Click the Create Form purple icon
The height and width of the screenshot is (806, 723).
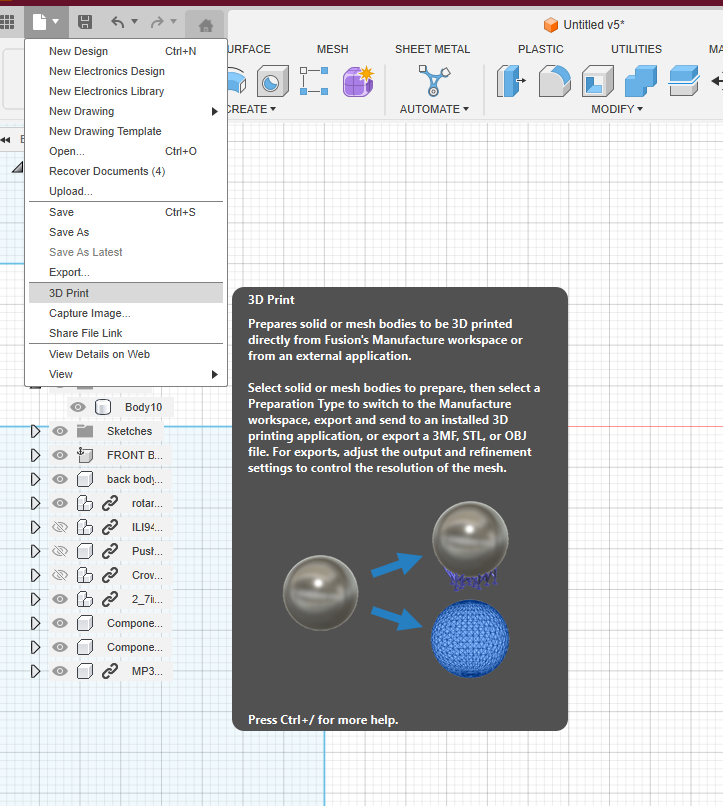358,81
